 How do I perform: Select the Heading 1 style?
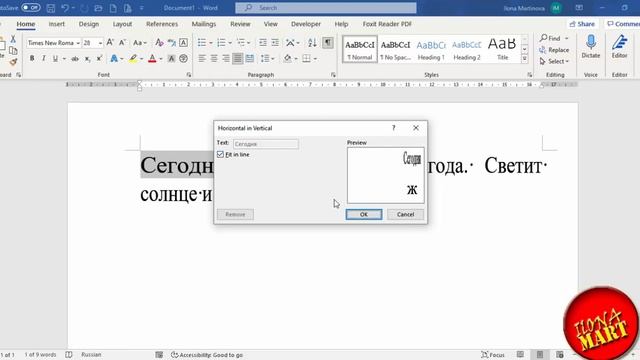pyautogui.click(x=431, y=49)
